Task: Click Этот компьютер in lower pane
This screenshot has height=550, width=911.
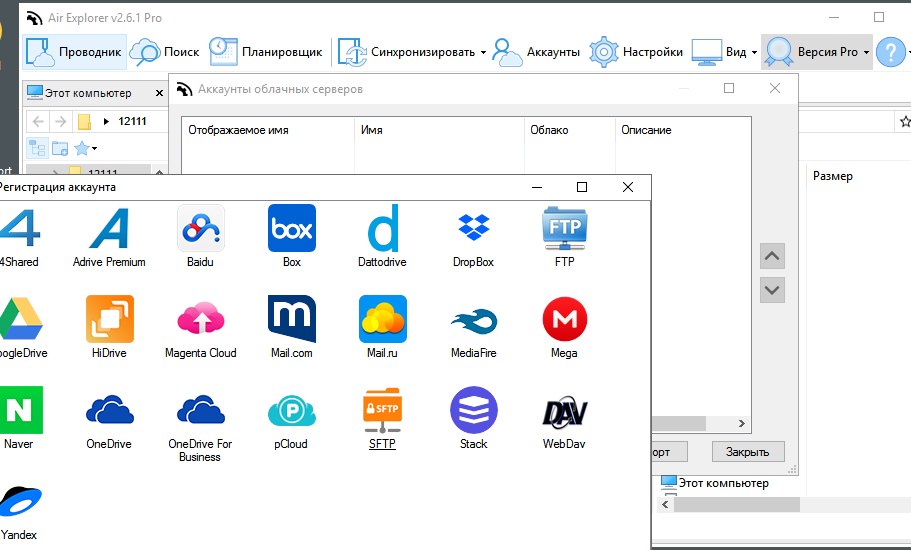Action: click(x=715, y=483)
